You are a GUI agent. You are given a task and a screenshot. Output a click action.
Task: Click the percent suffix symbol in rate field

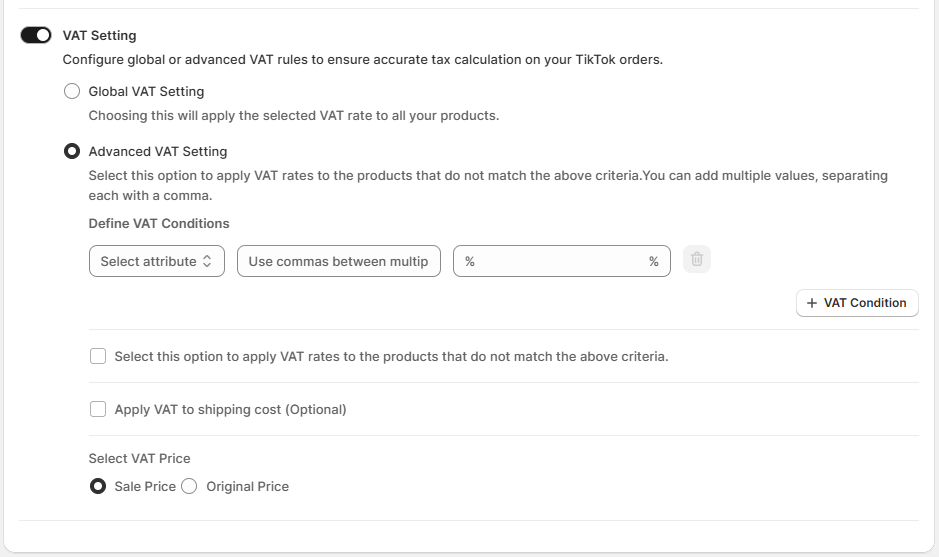click(x=653, y=261)
